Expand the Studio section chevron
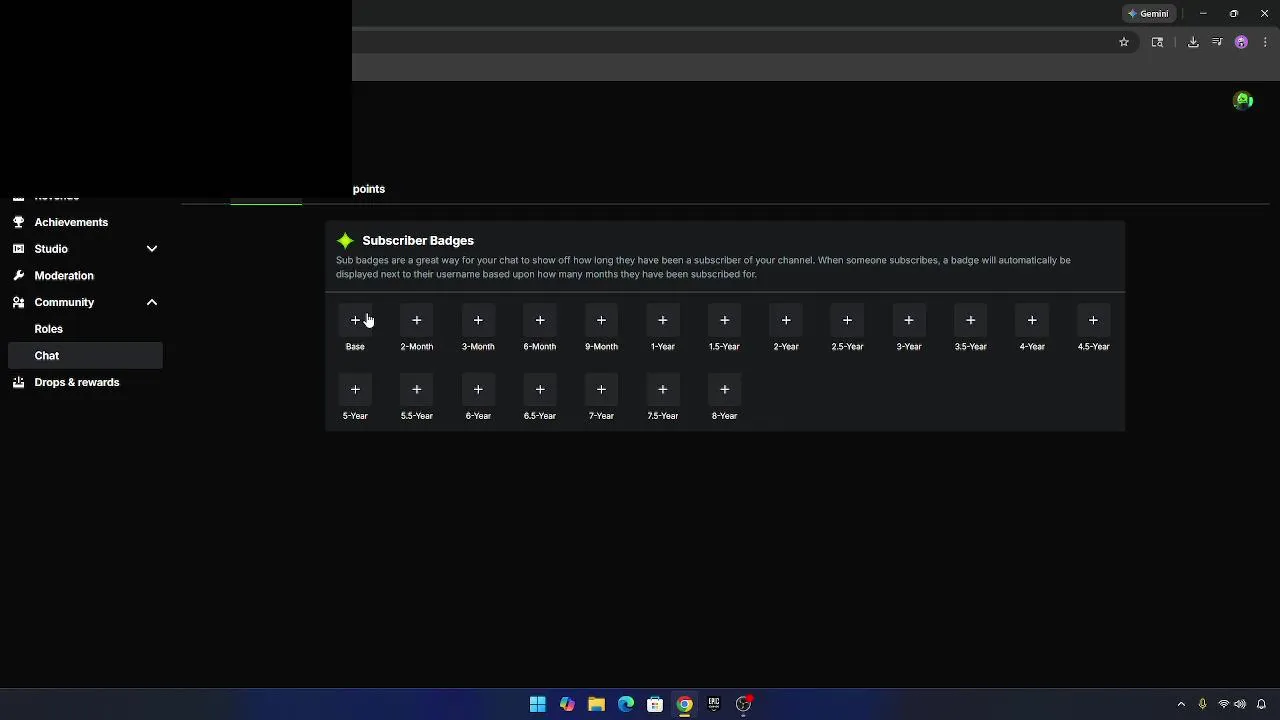 tap(152, 249)
